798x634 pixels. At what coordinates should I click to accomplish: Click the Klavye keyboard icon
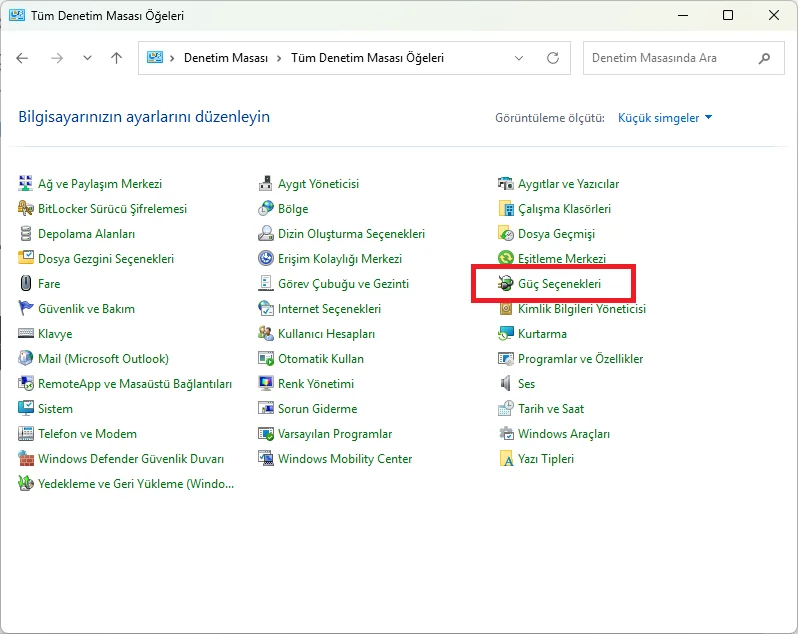(x=25, y=333)
